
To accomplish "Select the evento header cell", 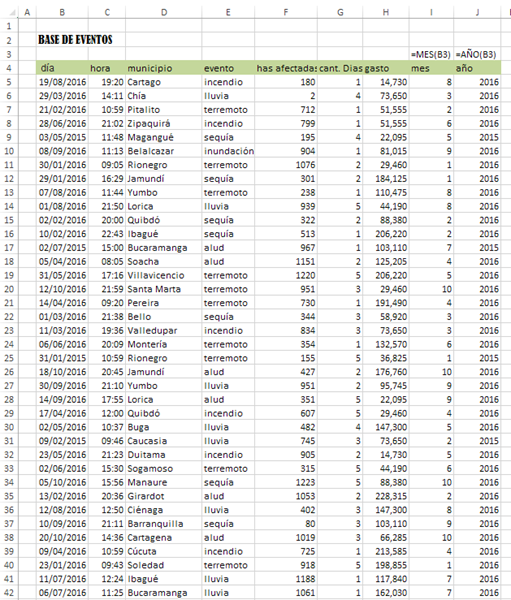I will [x=228, y=68].
